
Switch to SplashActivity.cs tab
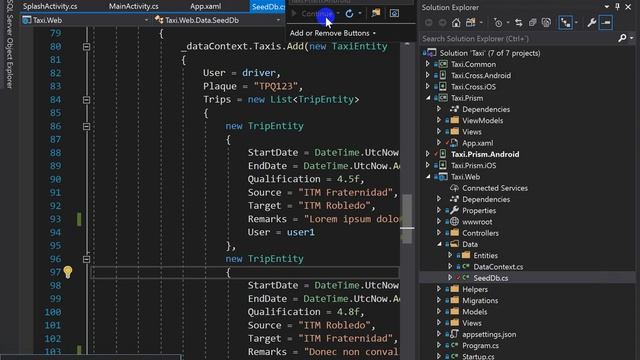[x=50, y=7]
